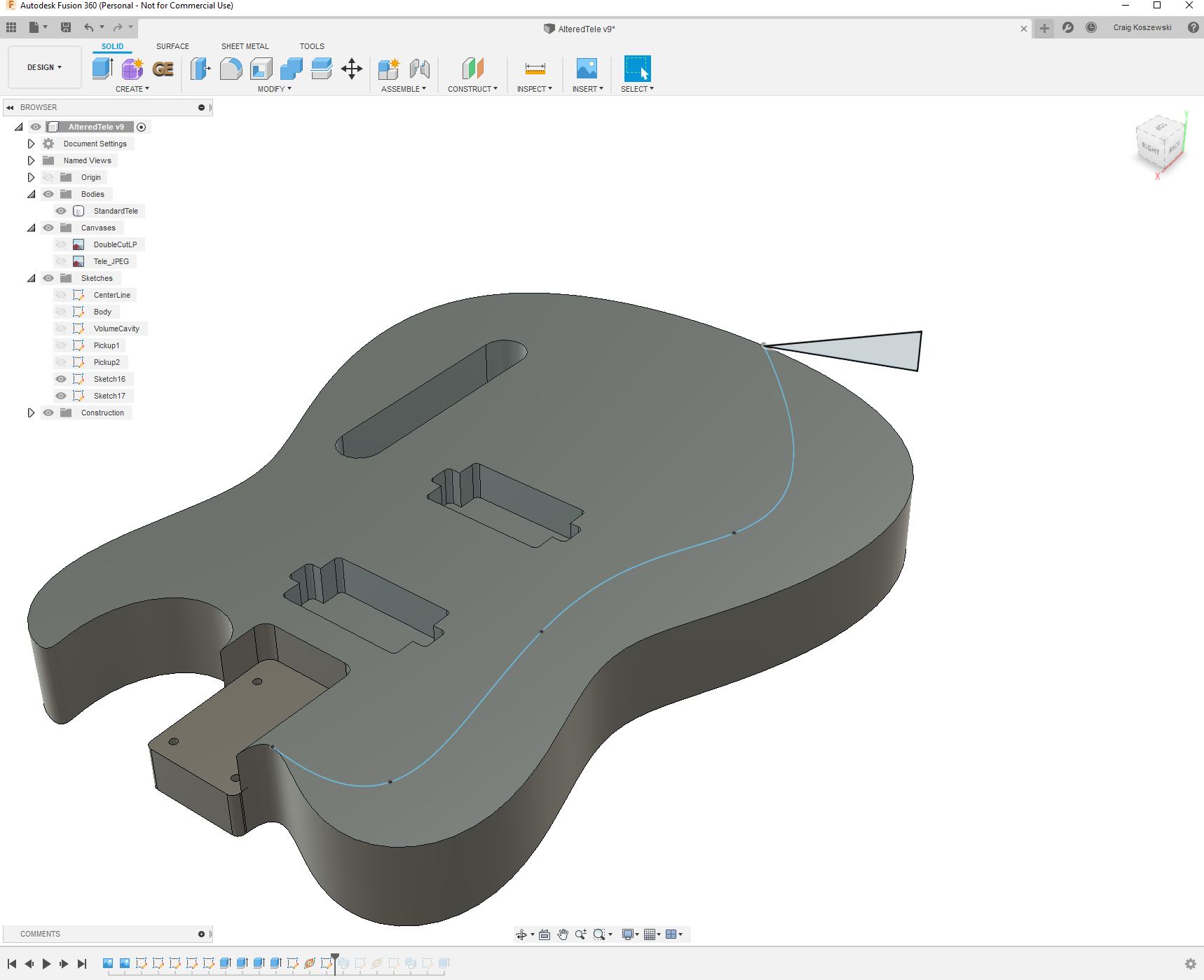Select the Look At tool

545,934
